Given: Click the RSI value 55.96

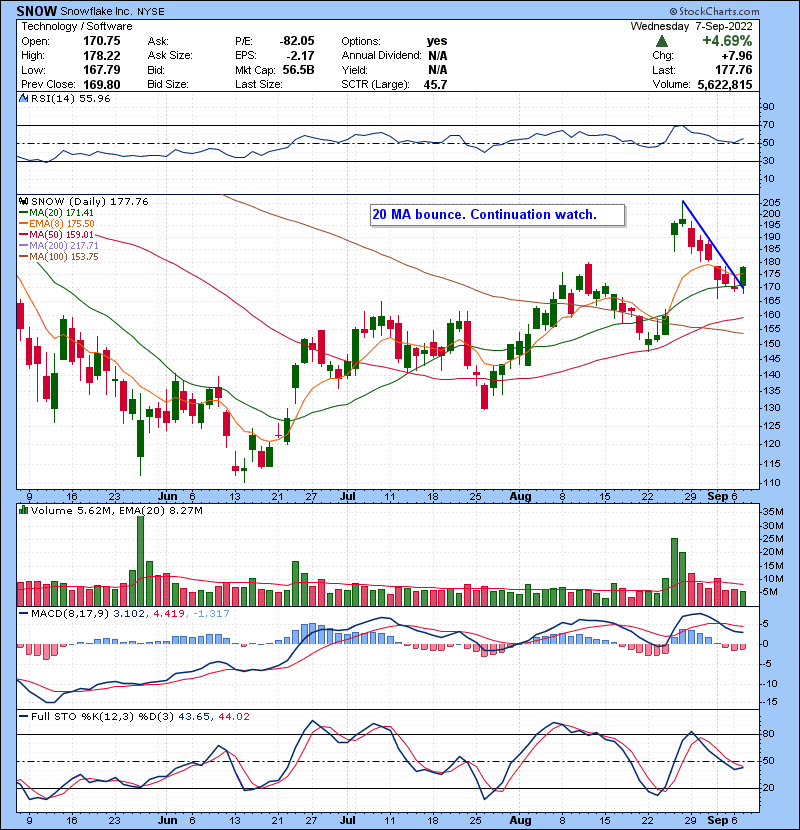Looking at the screenshot, I should click(93, 98).
